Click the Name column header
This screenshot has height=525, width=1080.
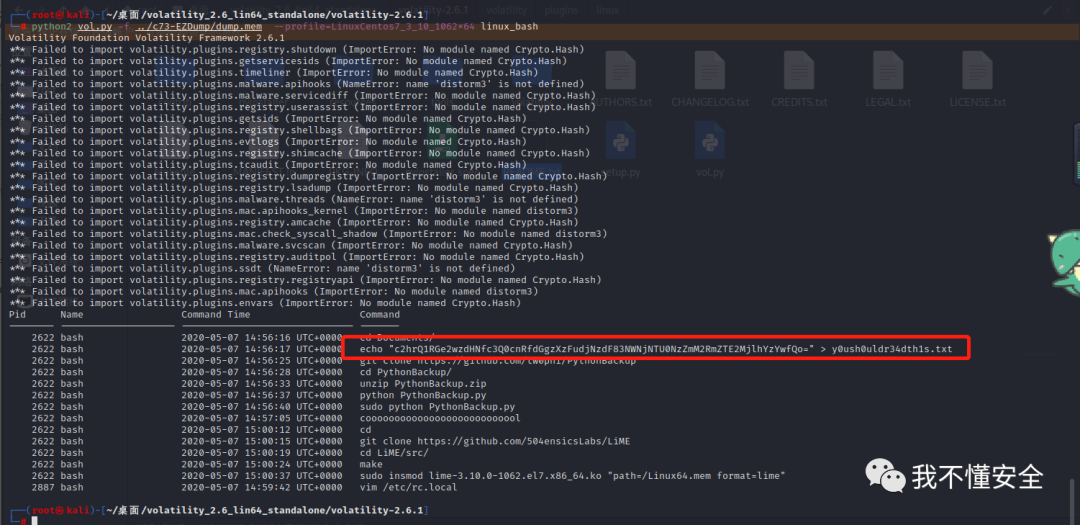(x=72, y=314)
